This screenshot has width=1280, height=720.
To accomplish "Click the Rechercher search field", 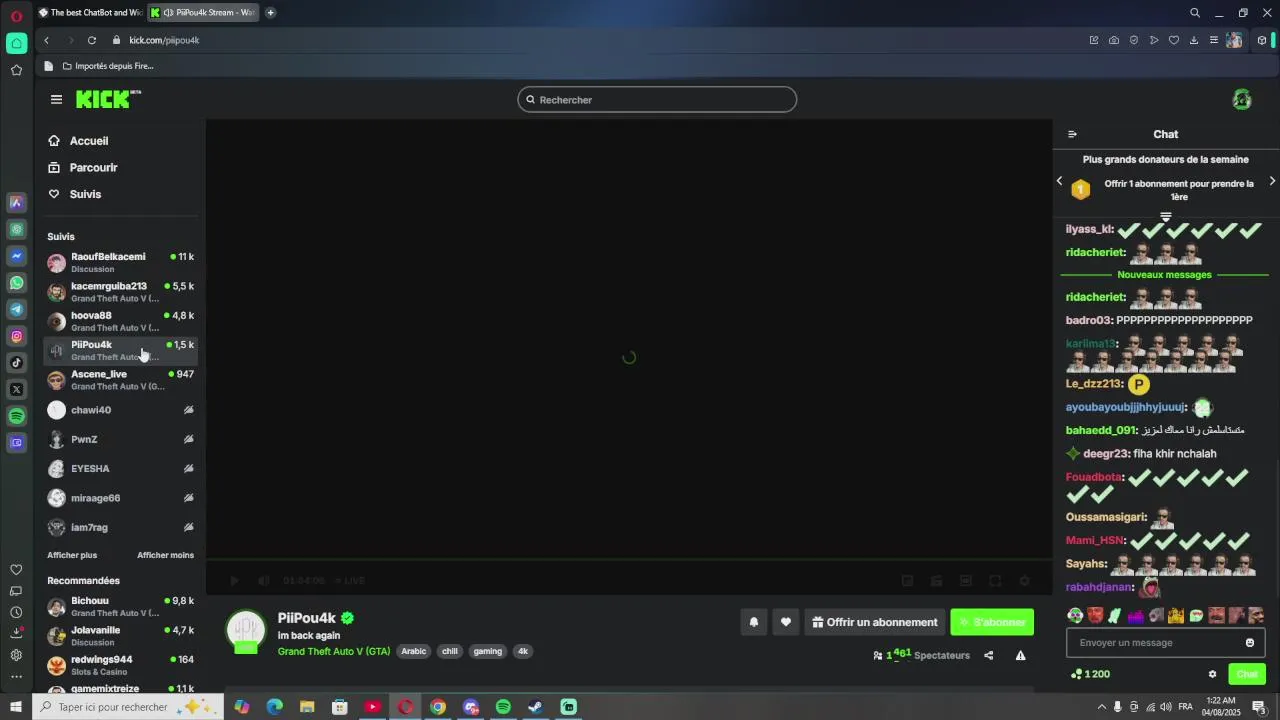I will click(657, 100).
